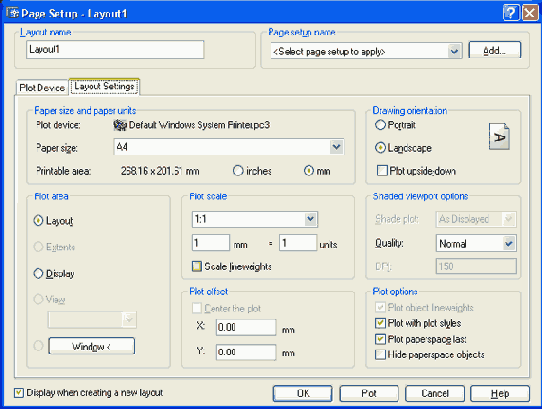Screen dimensions: 542x409
Task: Click the Layout name input field
Action: click(x=115, y=49)
